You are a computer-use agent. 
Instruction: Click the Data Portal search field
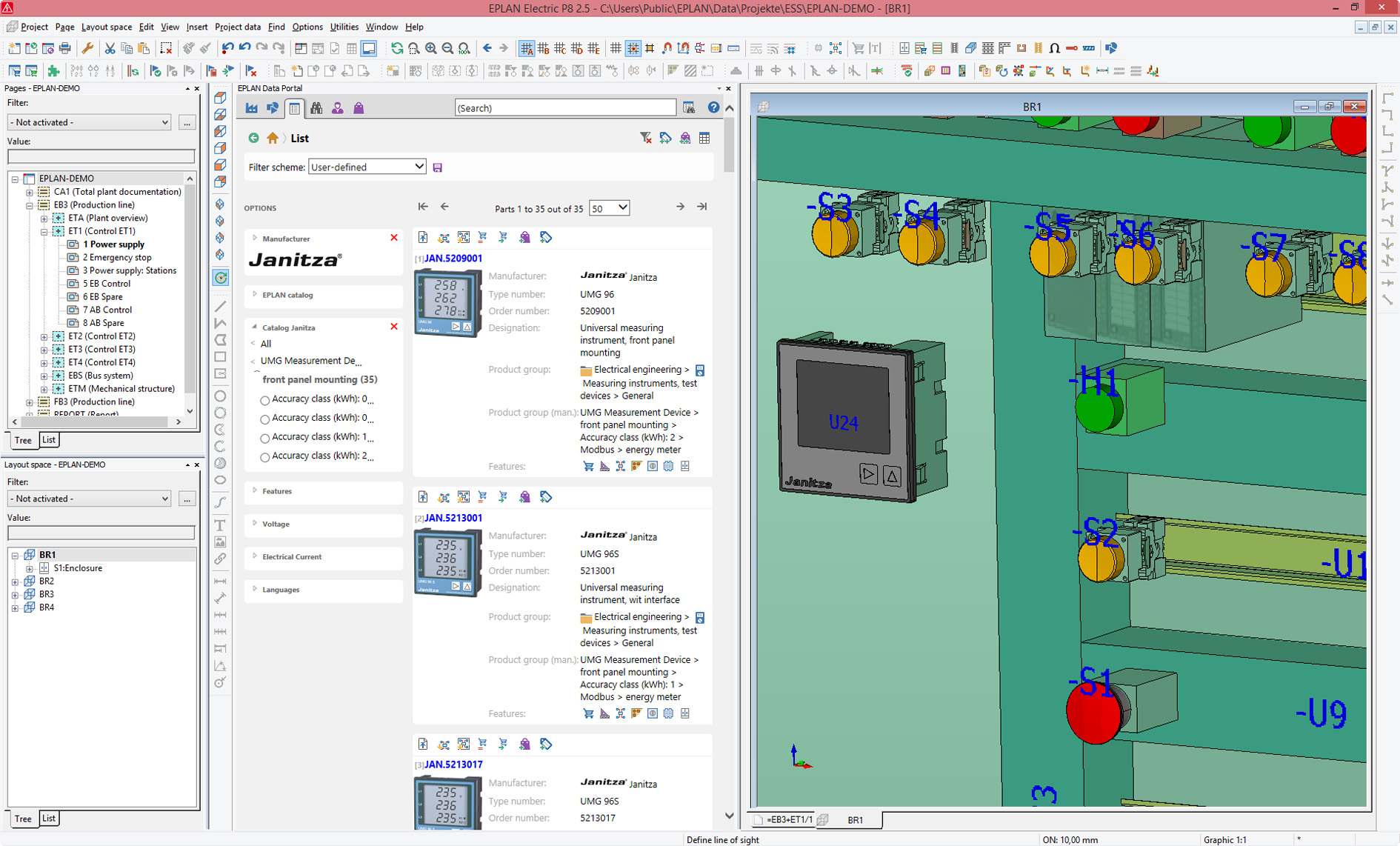coord(564,108)
